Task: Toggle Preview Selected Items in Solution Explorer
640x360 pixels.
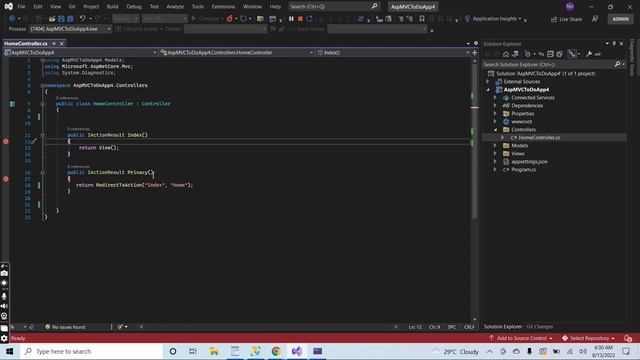Action: pyautogui.click(x=598, y=54)
